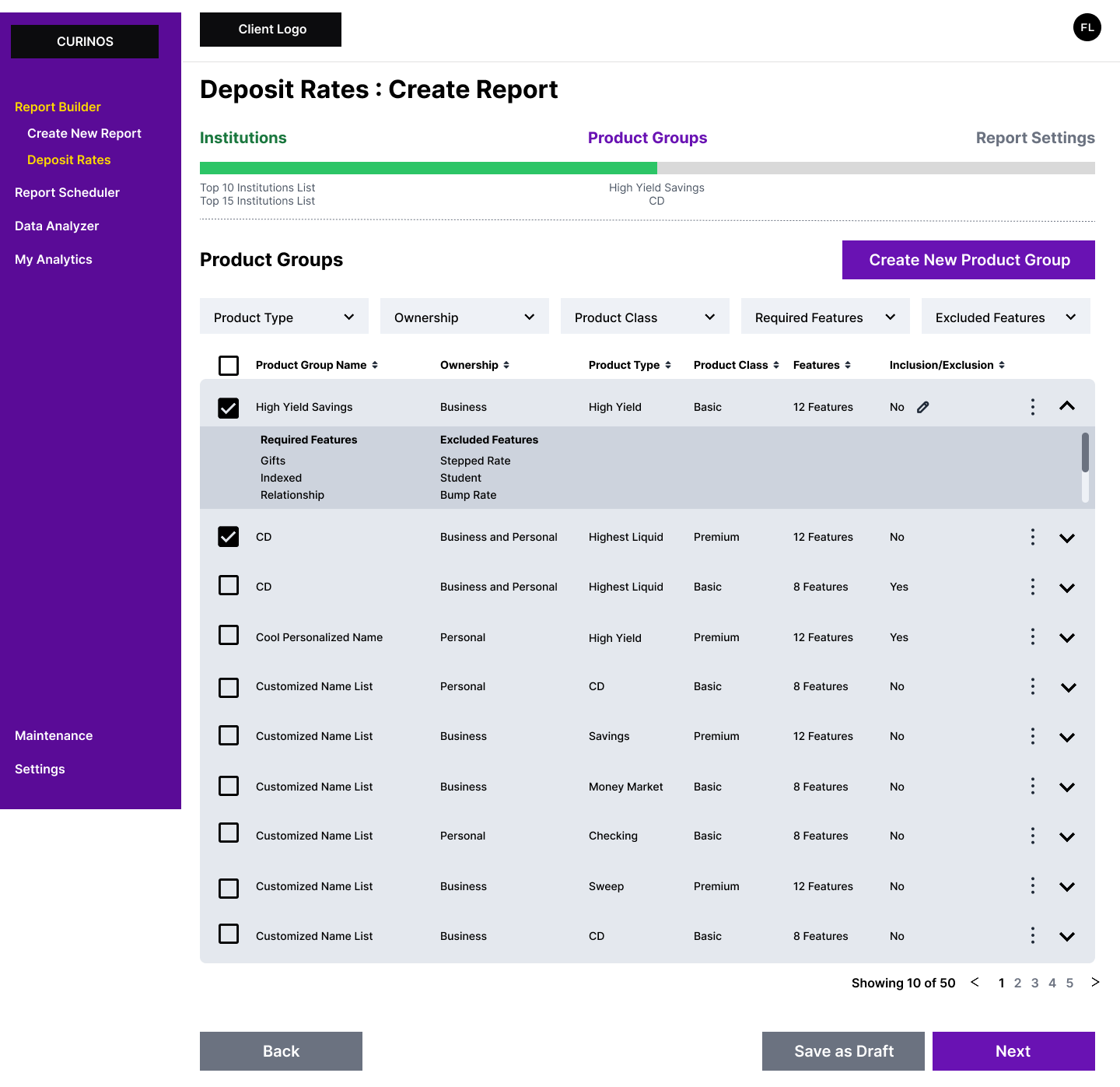Sort by Product Group Name column icon
Viewport: 1120px width, 1087px height.
[x=375, y=365]
